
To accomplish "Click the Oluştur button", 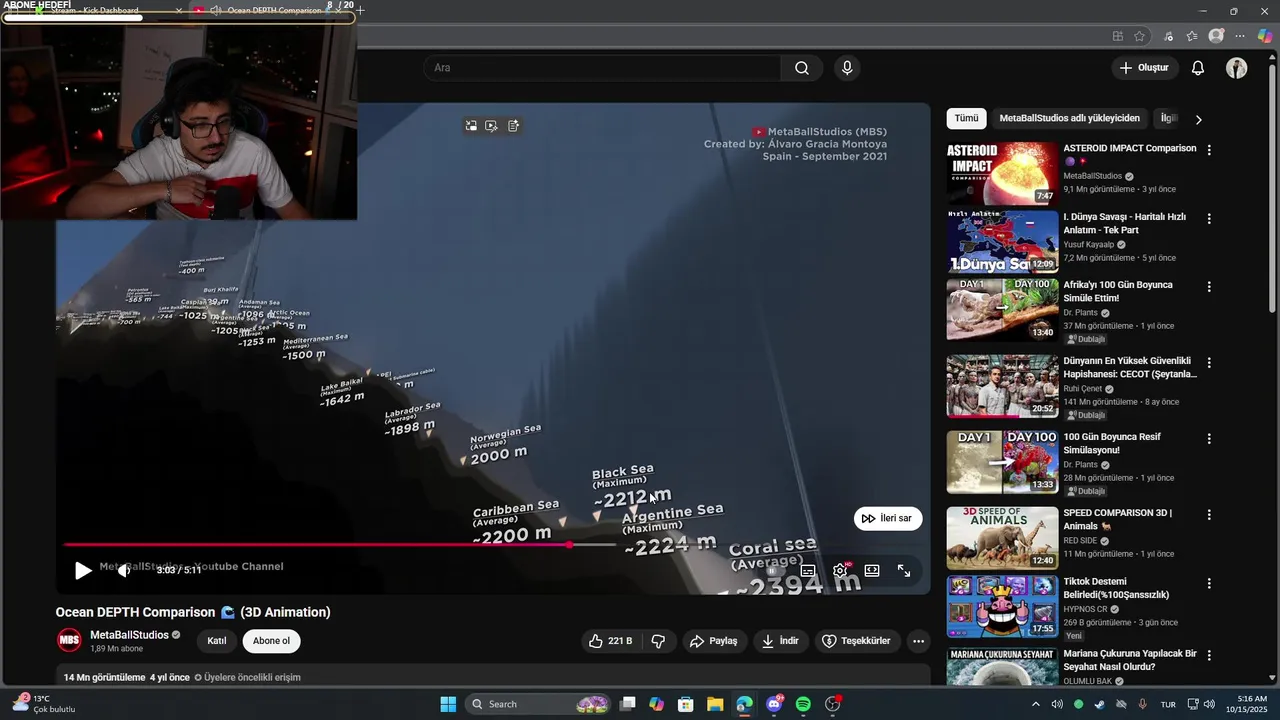I will click(x=1143, y=68).
